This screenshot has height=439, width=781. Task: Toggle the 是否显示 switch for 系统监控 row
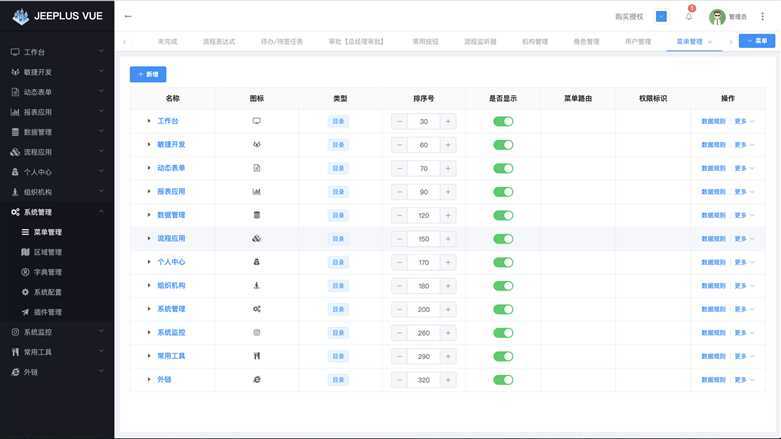pos(503,332)
